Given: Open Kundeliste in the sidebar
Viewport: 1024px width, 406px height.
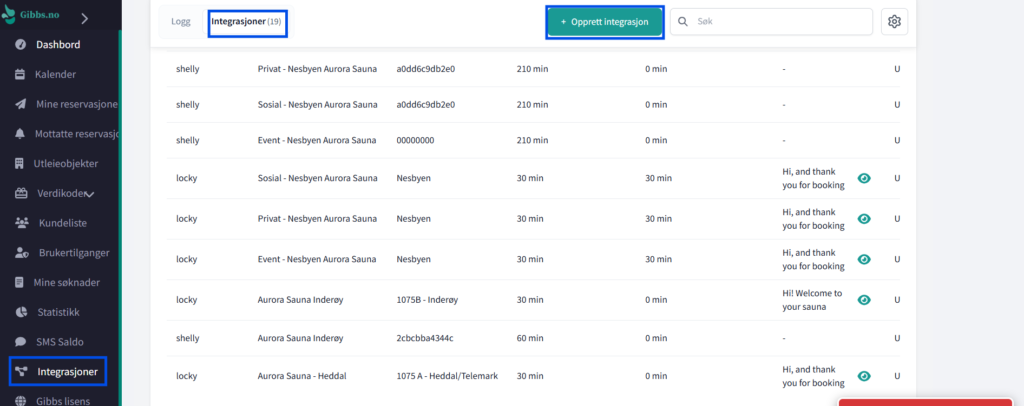Looking at the screenshot, I should coord(63,223).
